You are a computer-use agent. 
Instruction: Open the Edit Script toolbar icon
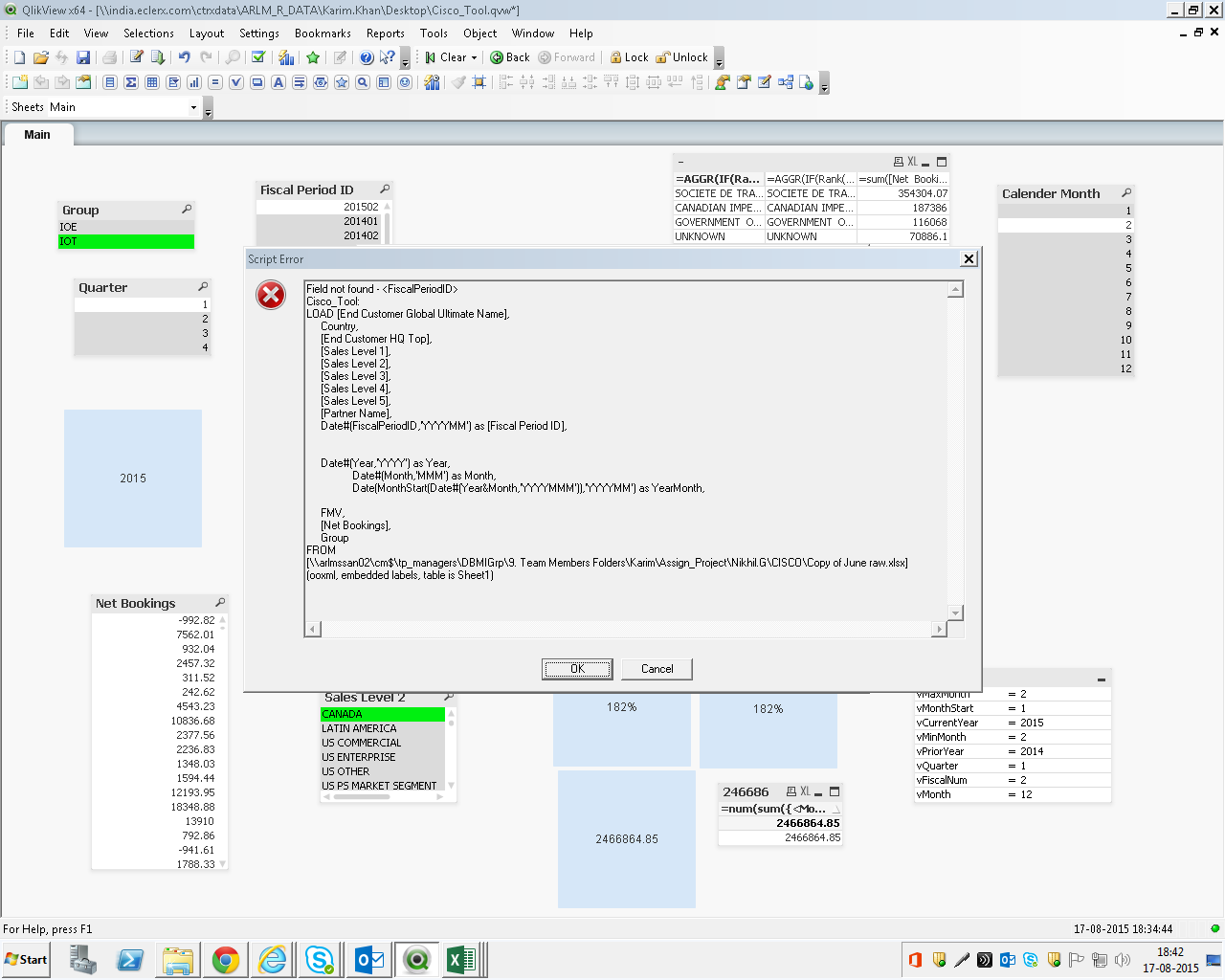pos(137,57)
